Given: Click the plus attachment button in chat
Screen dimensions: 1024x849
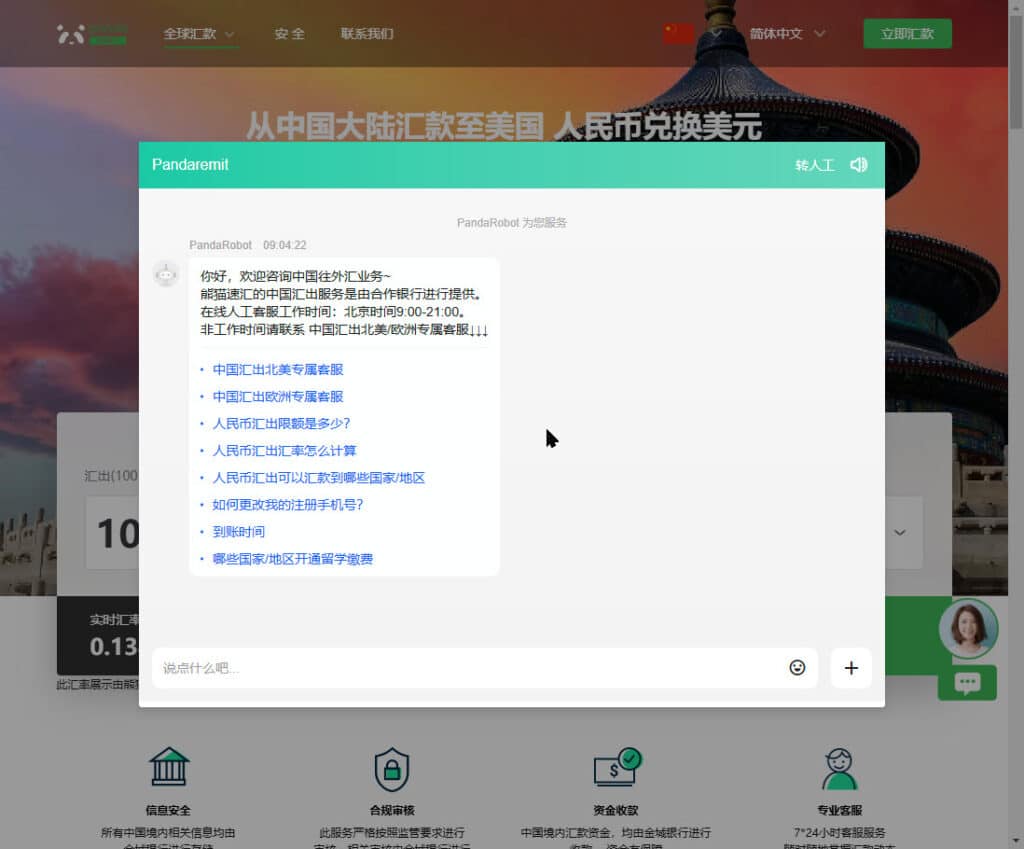Looking at the screenshot, I should tap(851, 667).
